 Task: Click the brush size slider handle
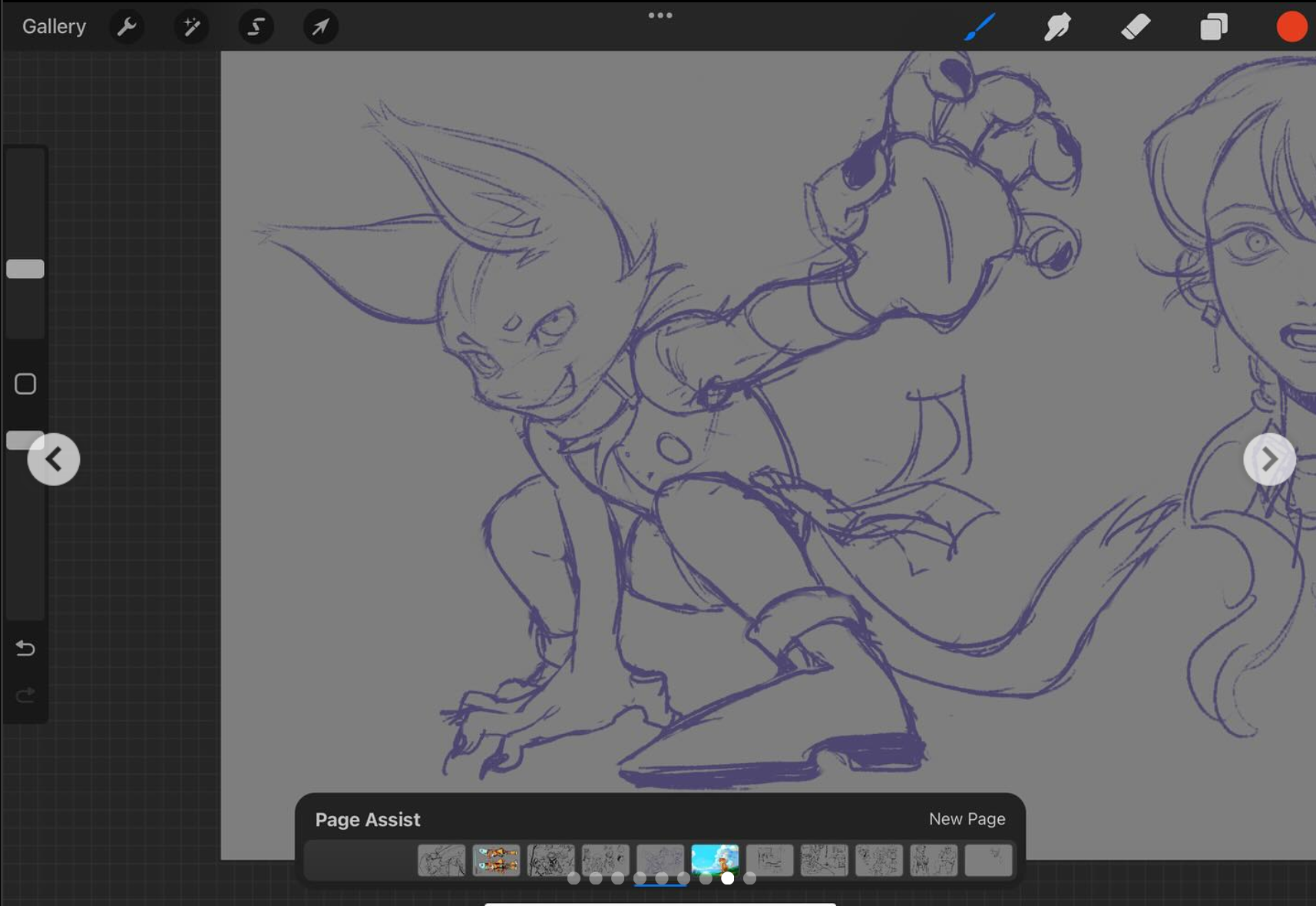(x=25, y=269)
